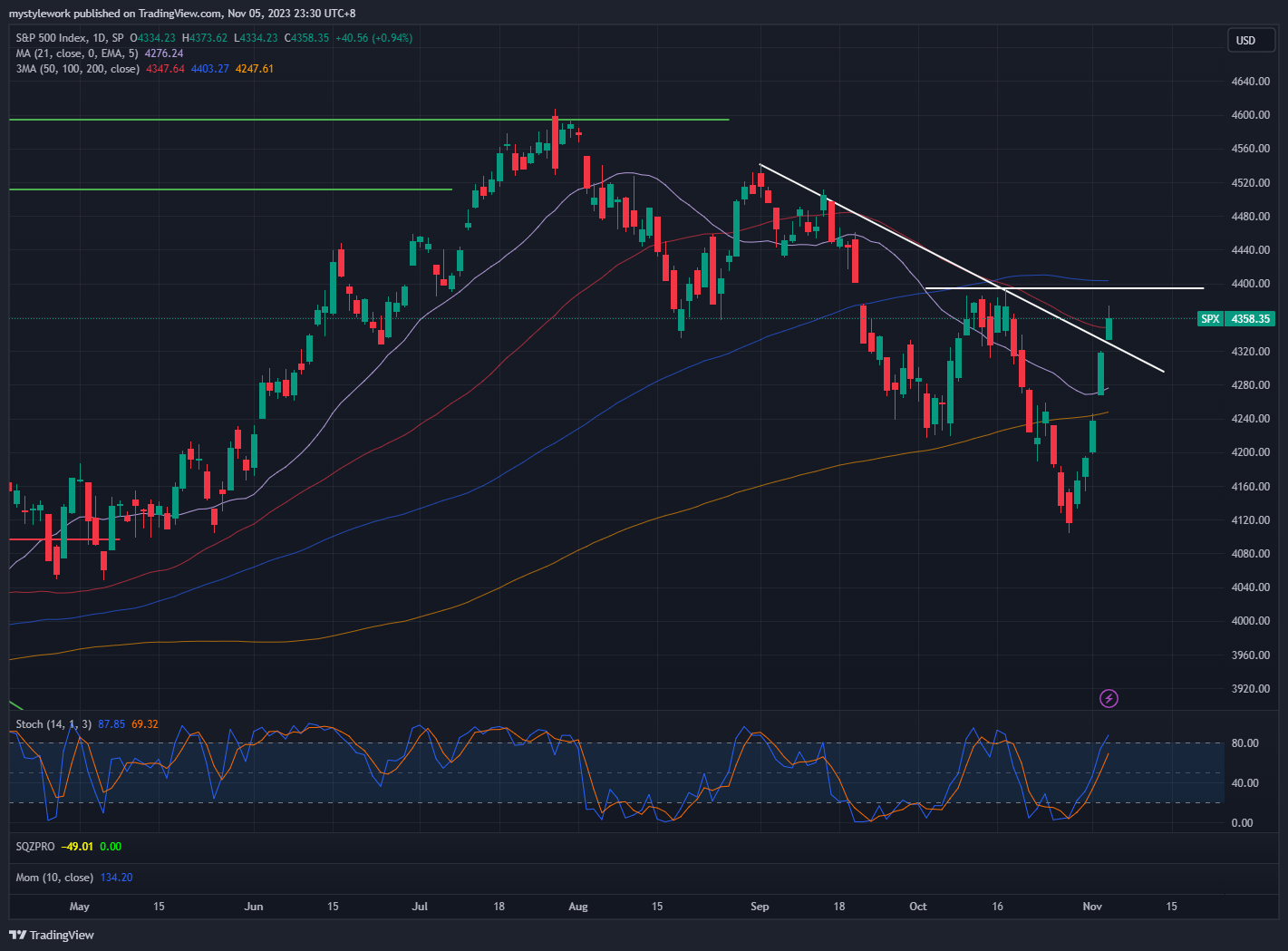Click the MA (21, close, 0, EMA, 5) legend

[x=77, y=53]
